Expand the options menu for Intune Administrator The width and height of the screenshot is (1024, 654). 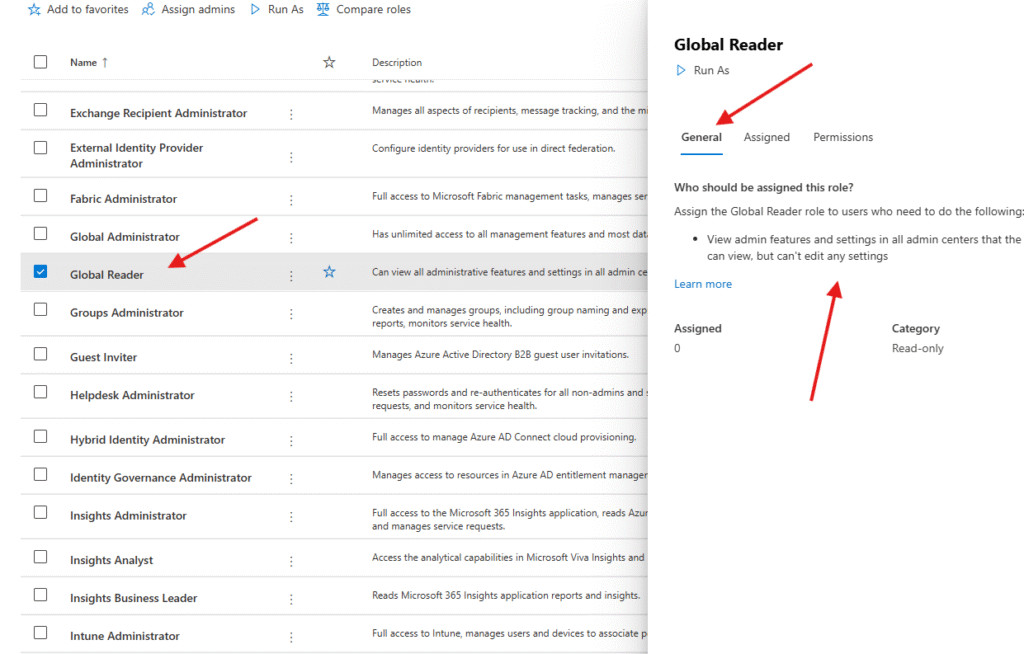[291, 637]
